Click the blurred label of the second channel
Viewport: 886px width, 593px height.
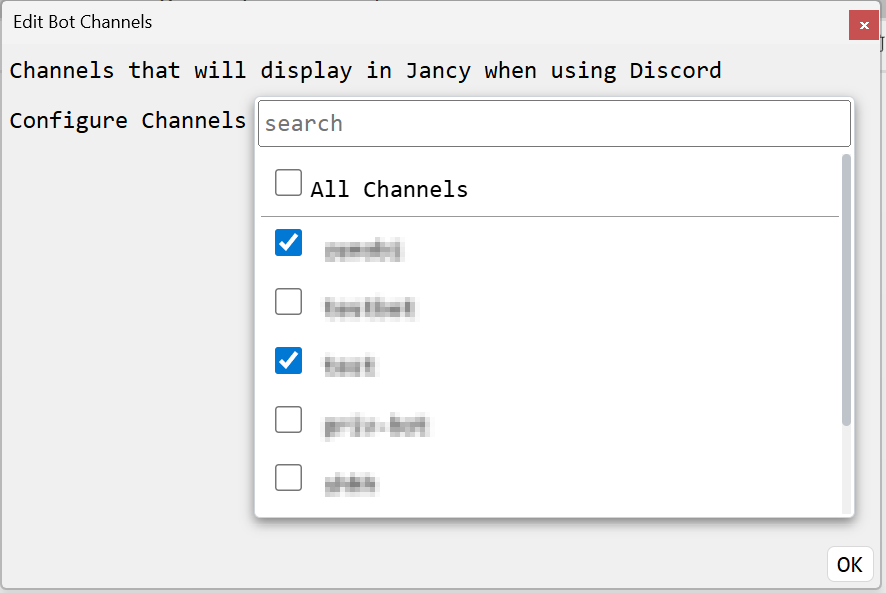[370, 309]
